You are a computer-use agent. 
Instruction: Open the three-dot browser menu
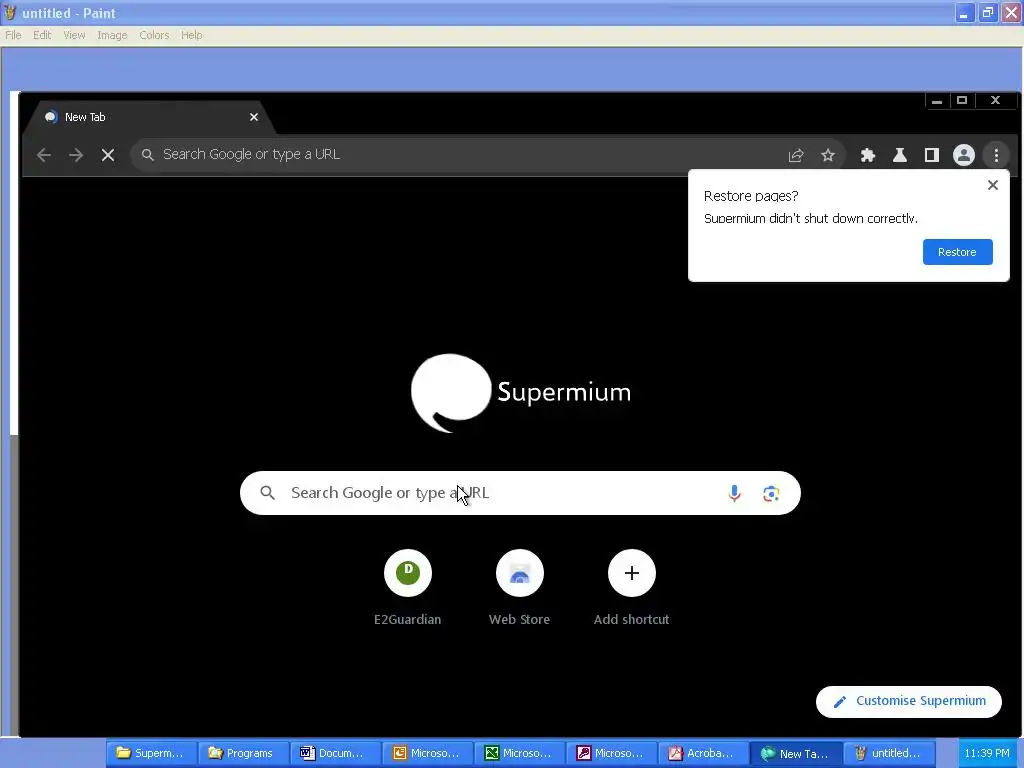pos(996,155)
